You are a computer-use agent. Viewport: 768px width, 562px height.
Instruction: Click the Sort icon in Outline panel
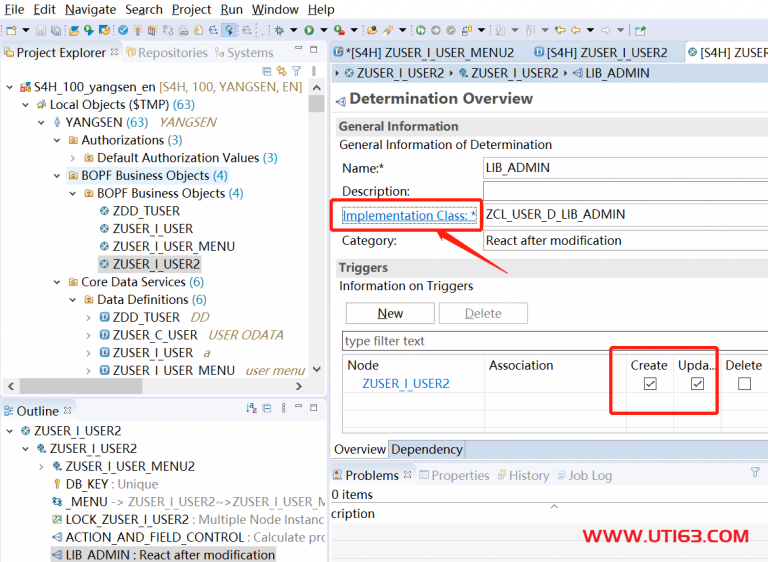click(251, 409)
